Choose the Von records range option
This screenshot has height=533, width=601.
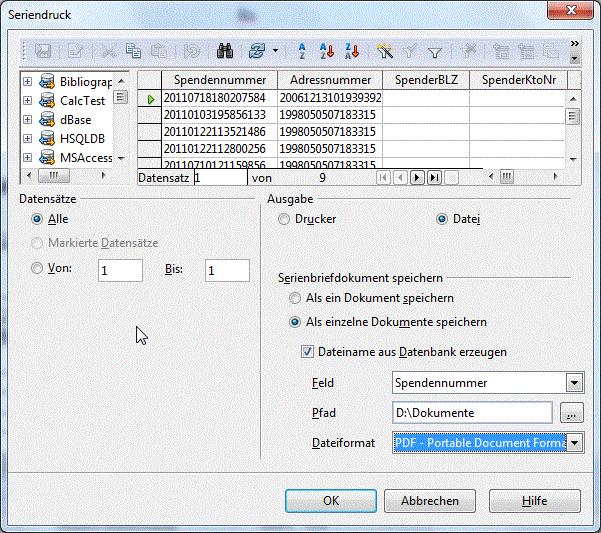[x=38, y=268]
